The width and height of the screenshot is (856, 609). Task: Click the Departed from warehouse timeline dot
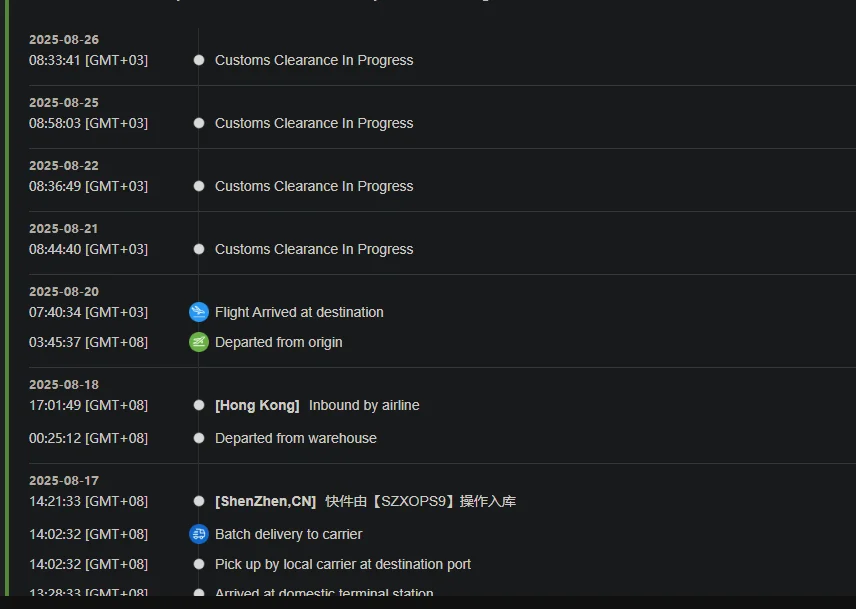point(199,438)
